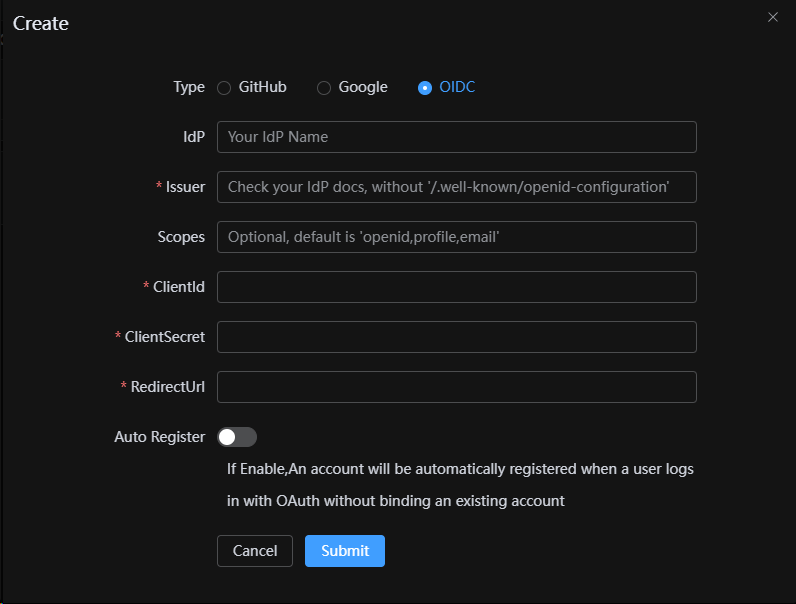Click the IdP text label

pyautogui.click(x=194, y=137)
